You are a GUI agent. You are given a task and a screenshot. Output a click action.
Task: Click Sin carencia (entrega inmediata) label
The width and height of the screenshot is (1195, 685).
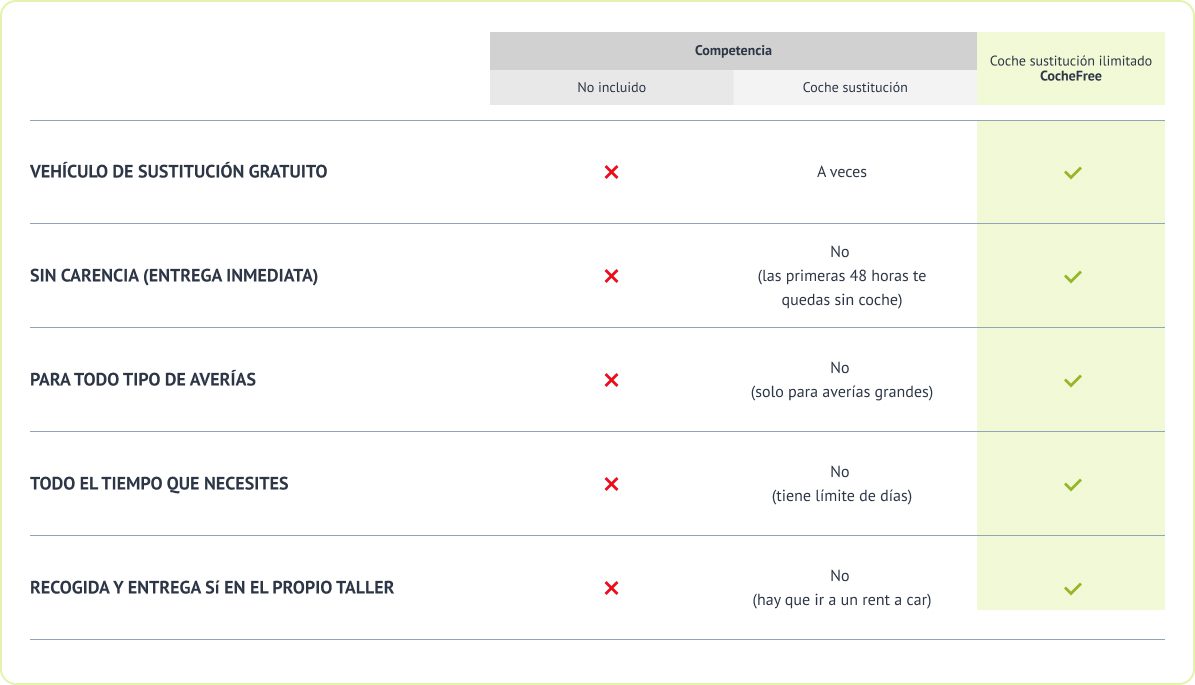click(x=174, y=275)
